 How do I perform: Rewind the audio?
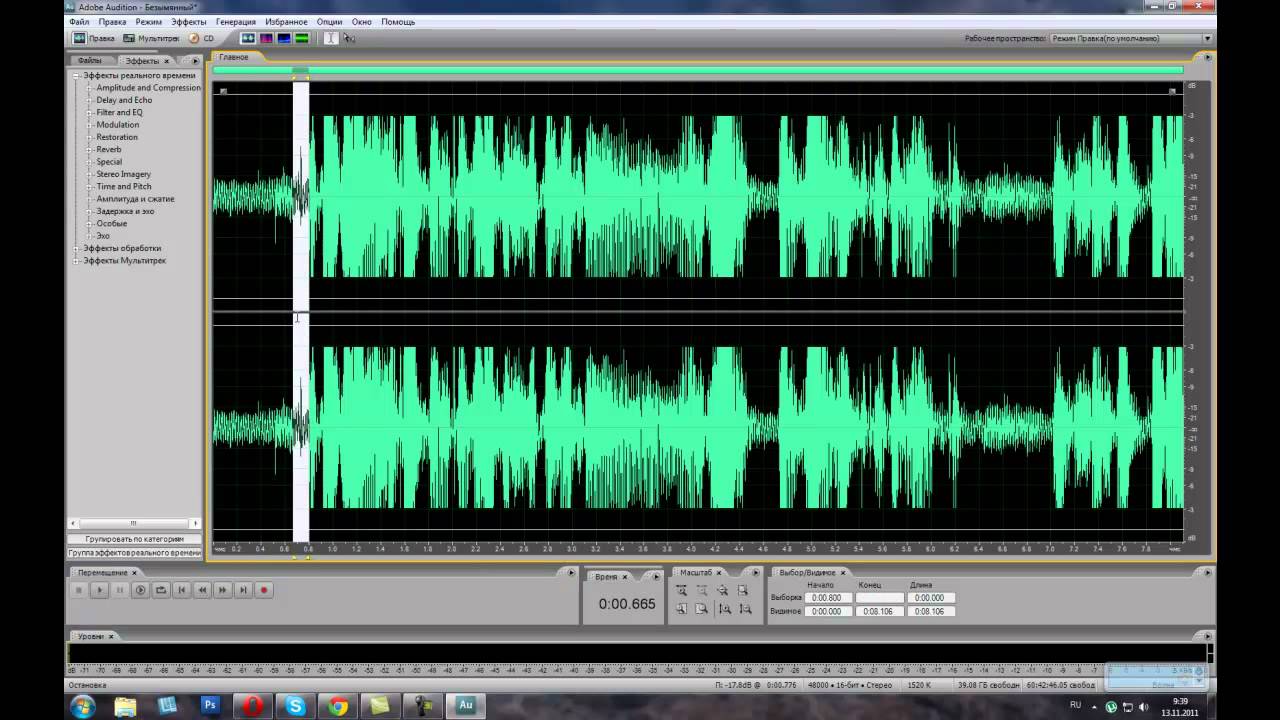pyautogui.click(x=202, y=590)
